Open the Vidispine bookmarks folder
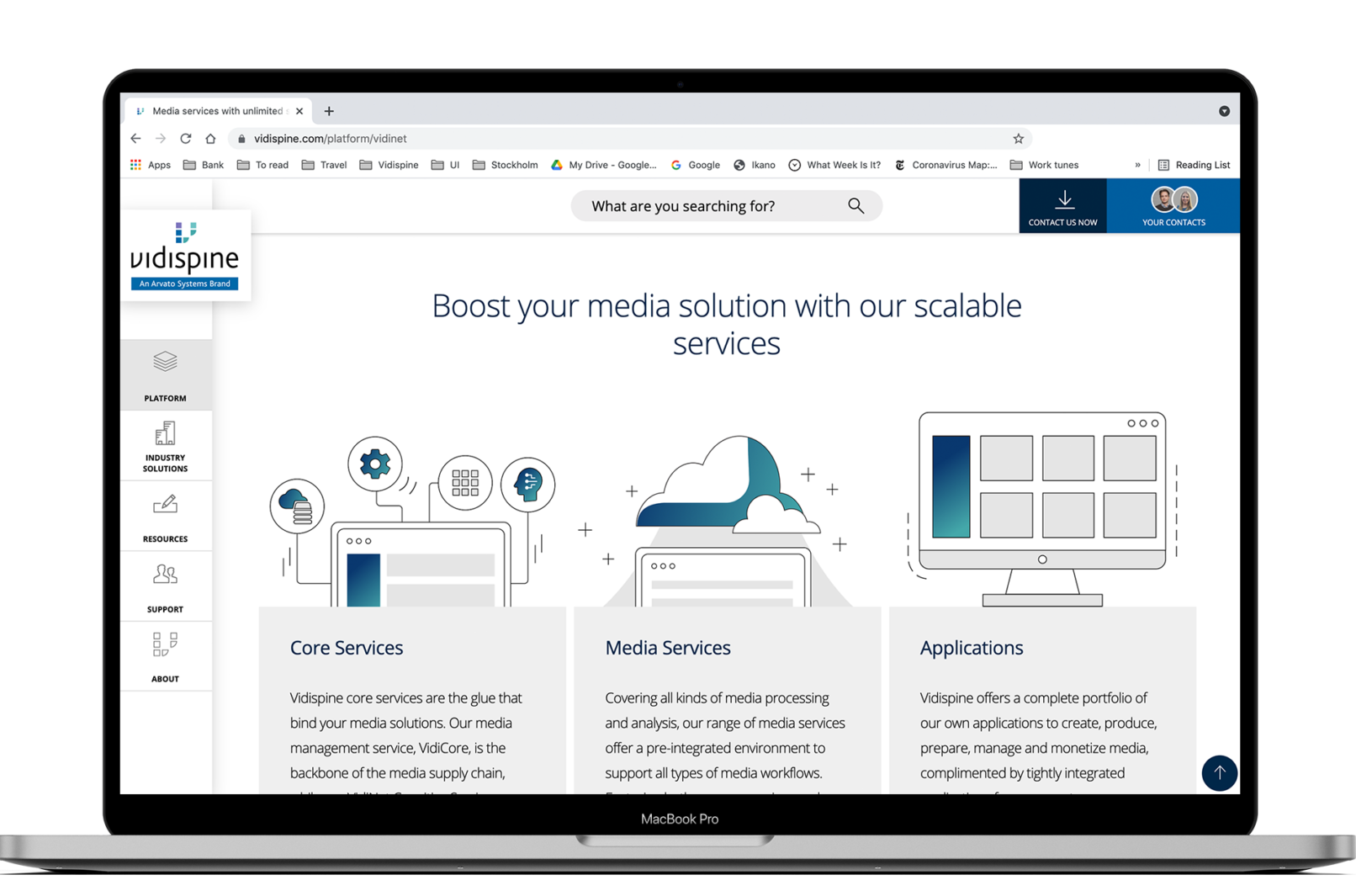The width and height of the screenshot is (1356, 896). pos(389,165)
